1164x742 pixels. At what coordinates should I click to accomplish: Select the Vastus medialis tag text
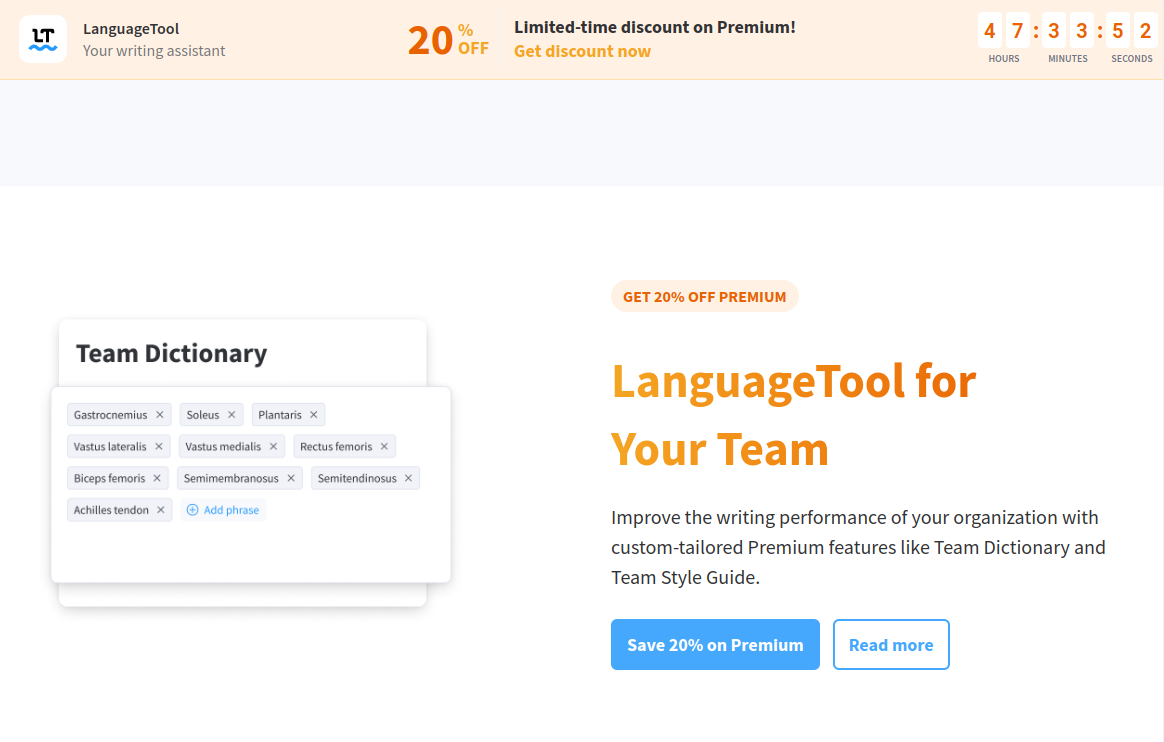(223, 447)
